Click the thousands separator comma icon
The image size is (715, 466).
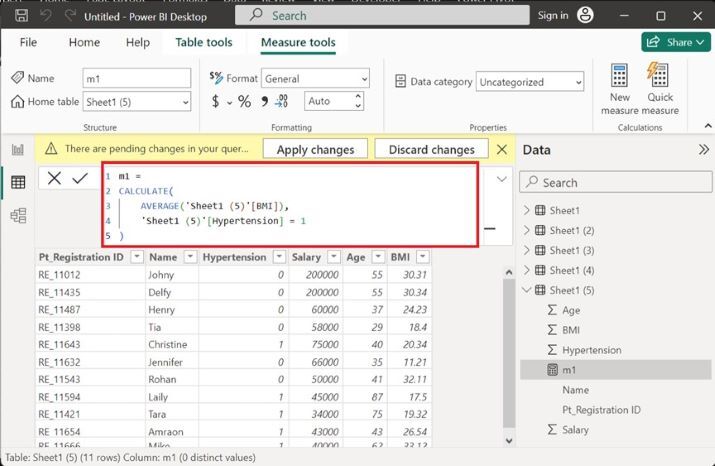(265, 102)
